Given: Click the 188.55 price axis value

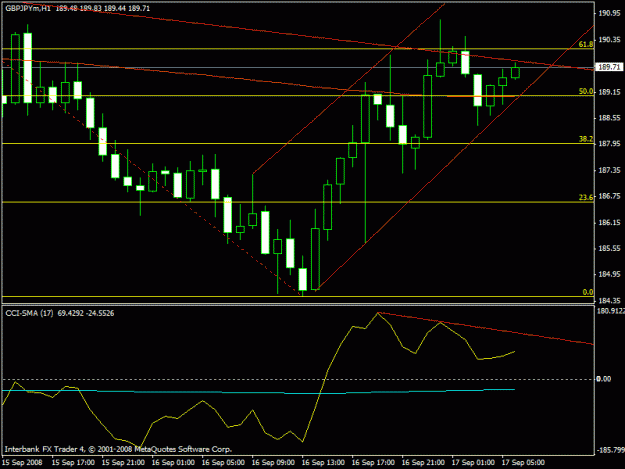Looking at the screenshot, I should (609, 118).
